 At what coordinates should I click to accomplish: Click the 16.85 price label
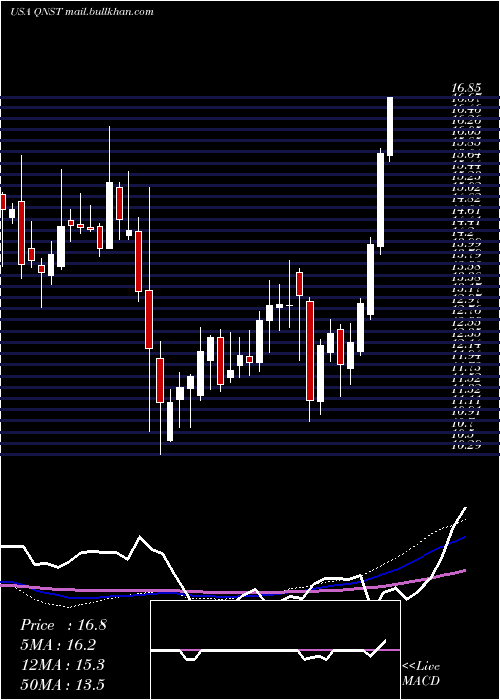click(x=465, y=89)
